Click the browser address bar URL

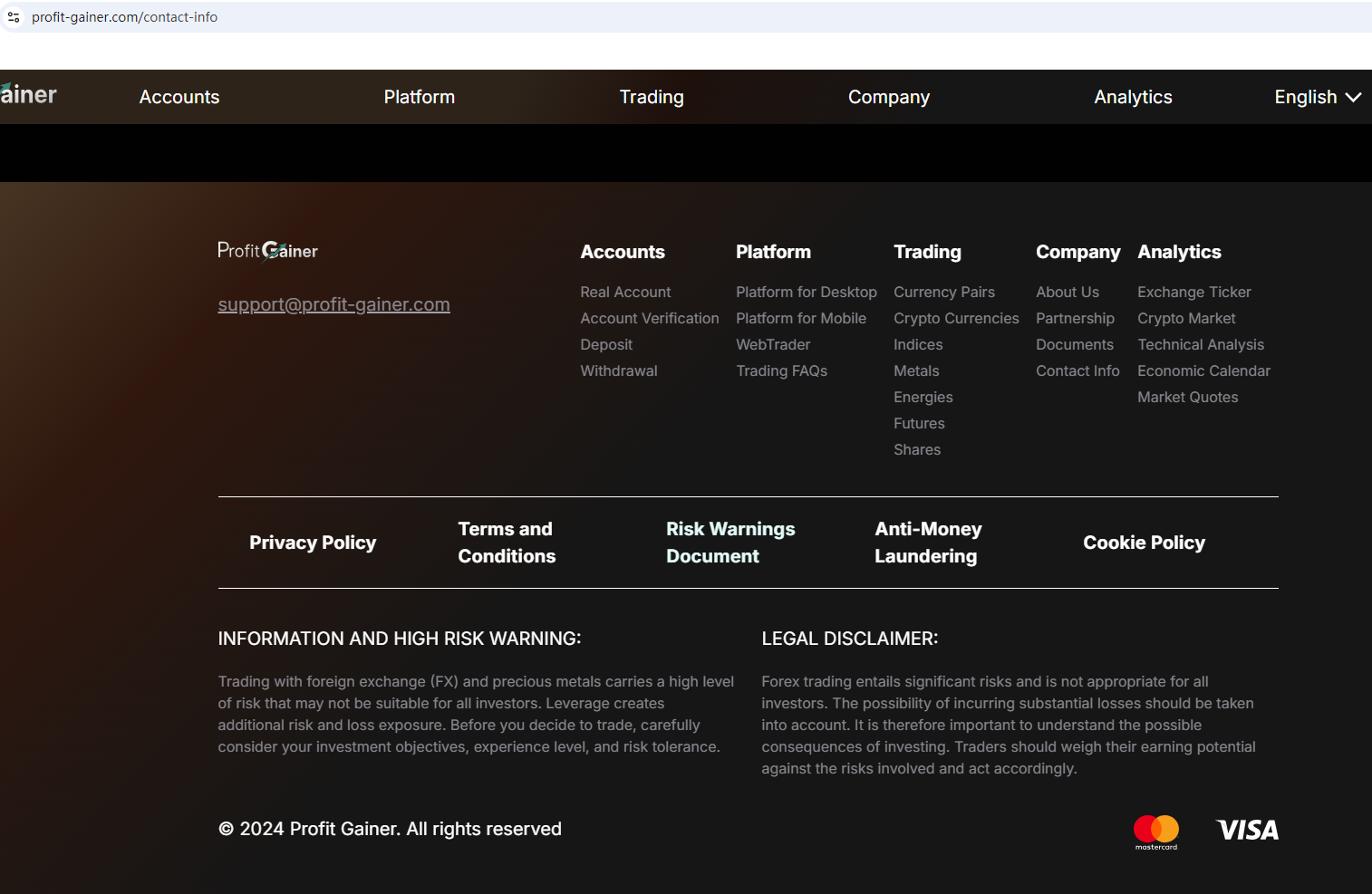(124, 17)
